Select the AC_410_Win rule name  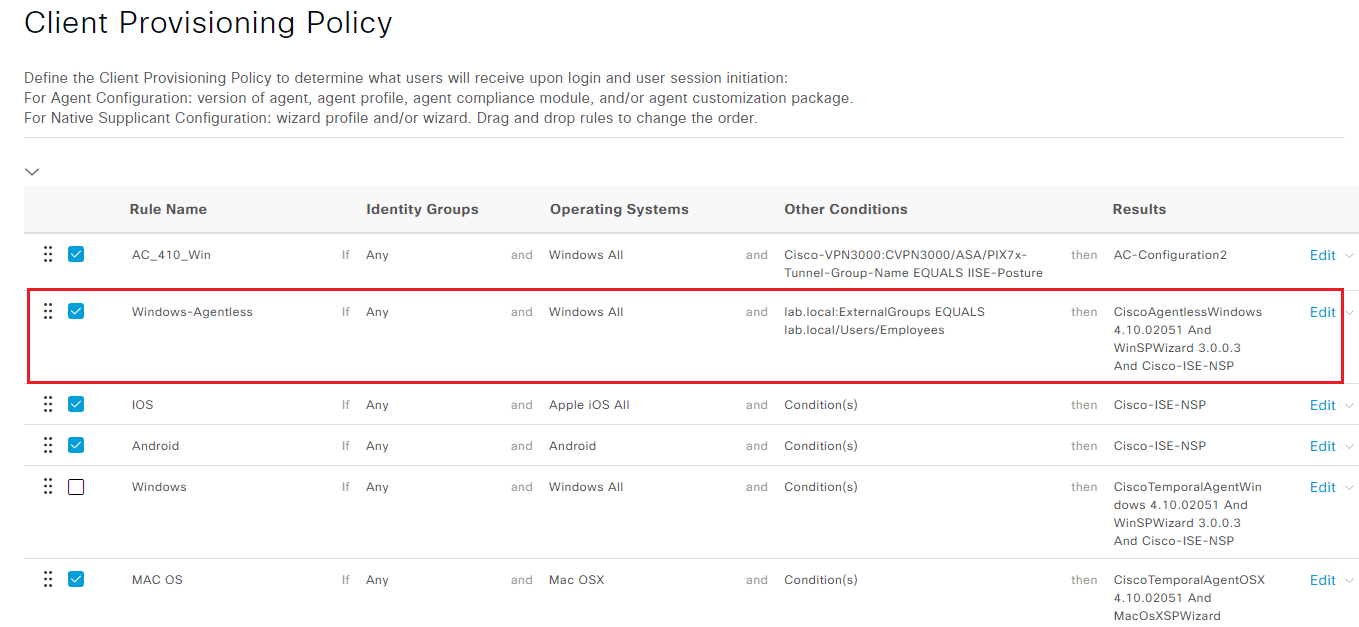pyautogui.click(x=171, y=255)
